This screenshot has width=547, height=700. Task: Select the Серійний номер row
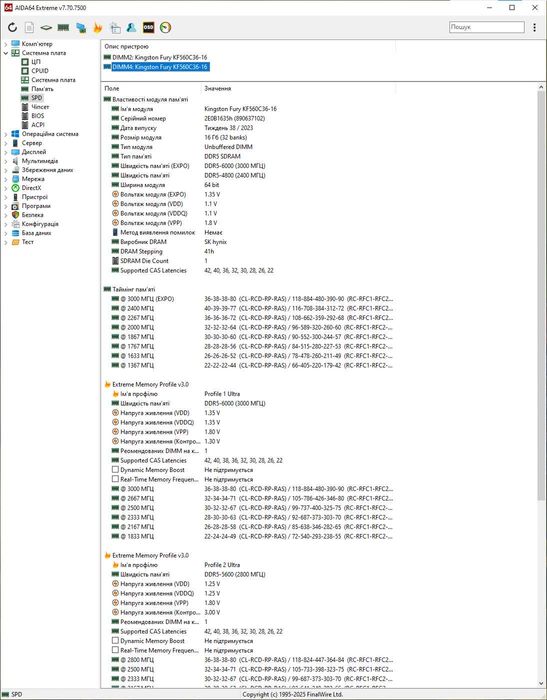pos(249,118)
